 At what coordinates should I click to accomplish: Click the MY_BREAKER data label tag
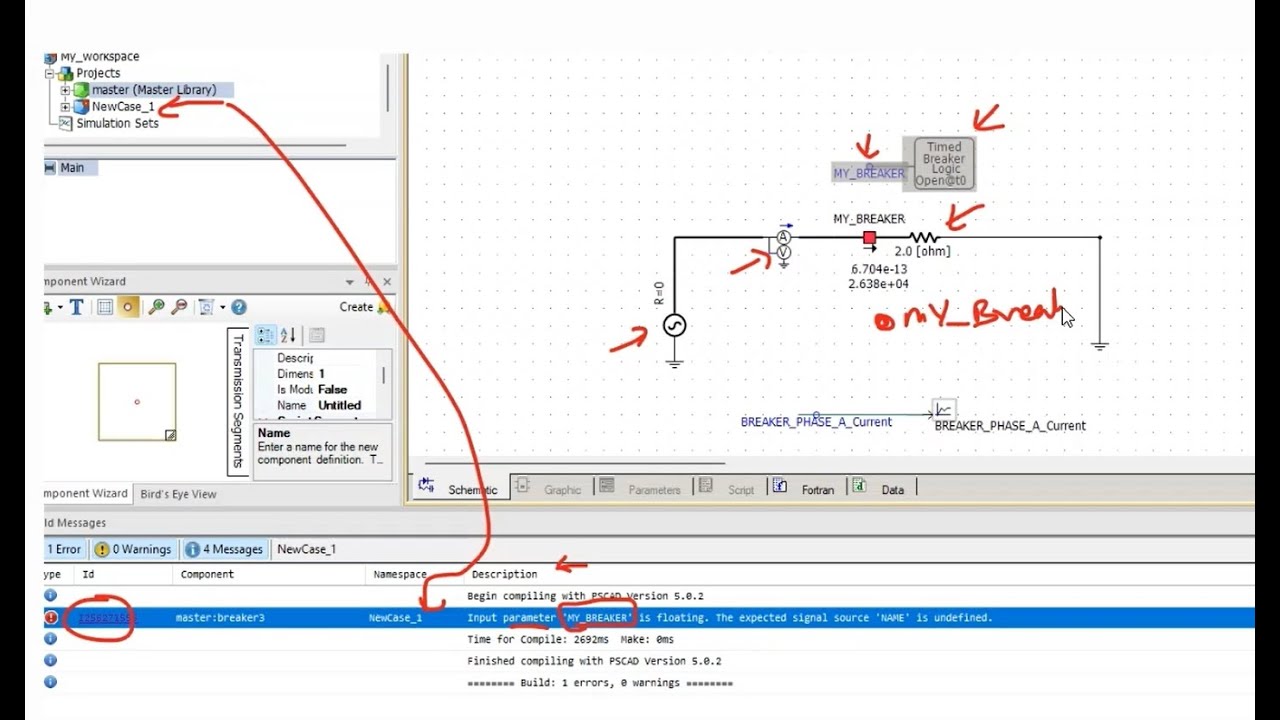pyautogui.click(x=869, y=173)
